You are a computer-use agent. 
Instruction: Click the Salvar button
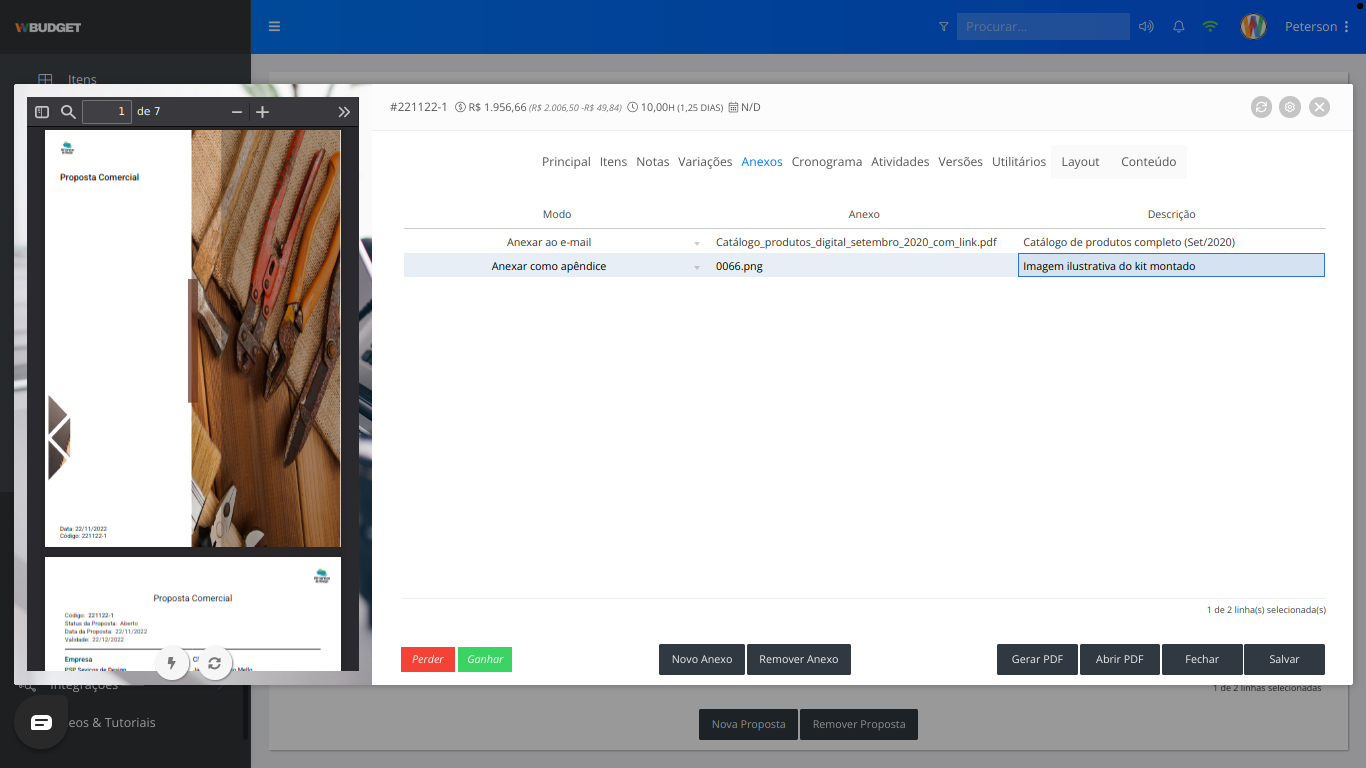point(1284,659)
